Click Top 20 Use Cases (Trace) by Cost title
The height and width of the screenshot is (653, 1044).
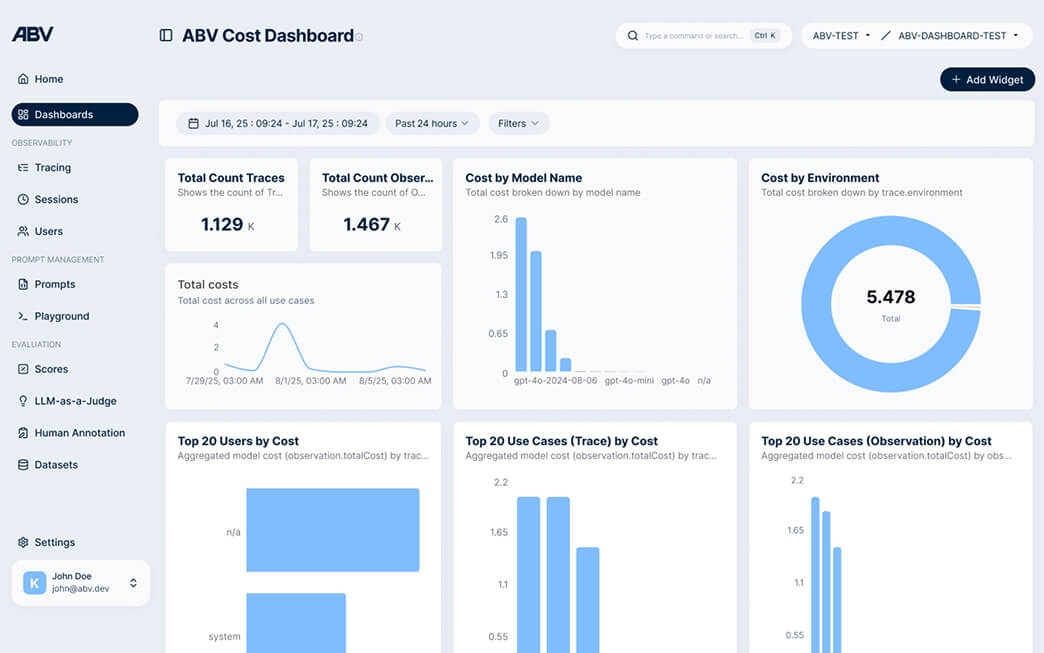(561, 441)
